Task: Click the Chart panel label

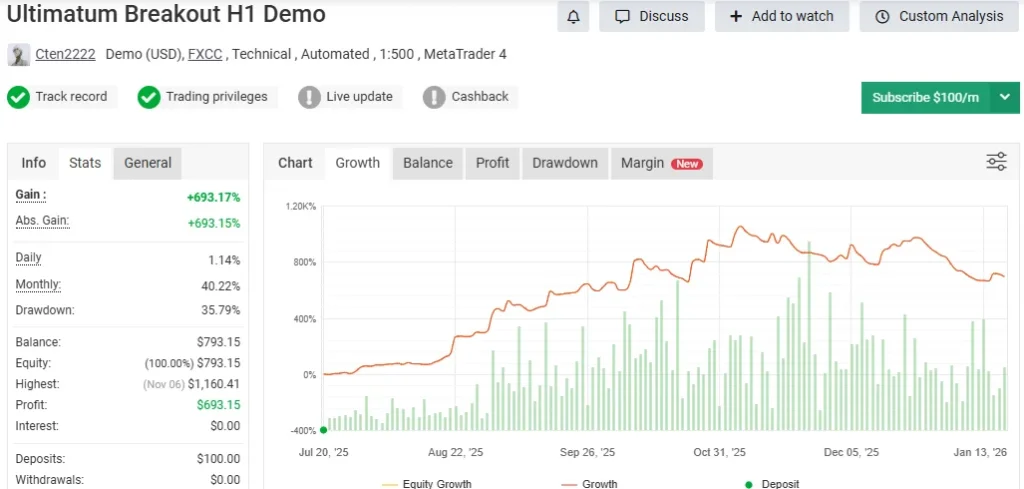Action: [295, 163]
